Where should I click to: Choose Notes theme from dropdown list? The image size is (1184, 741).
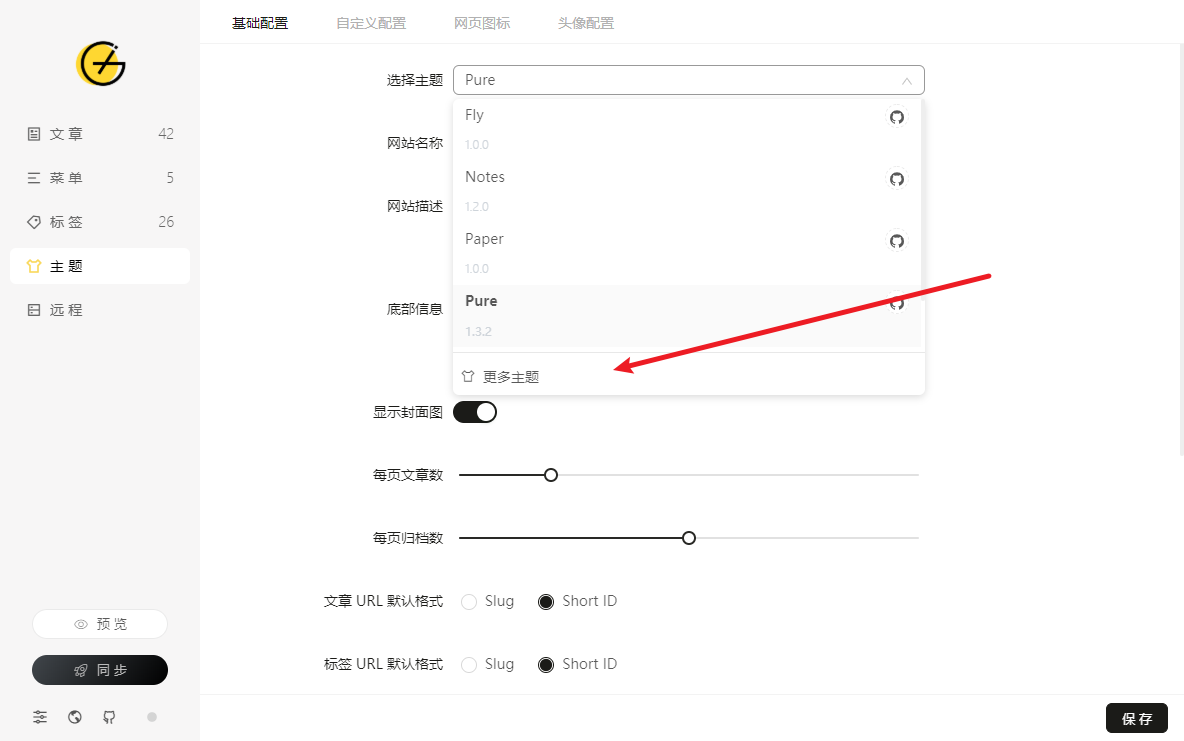[485, 177]
